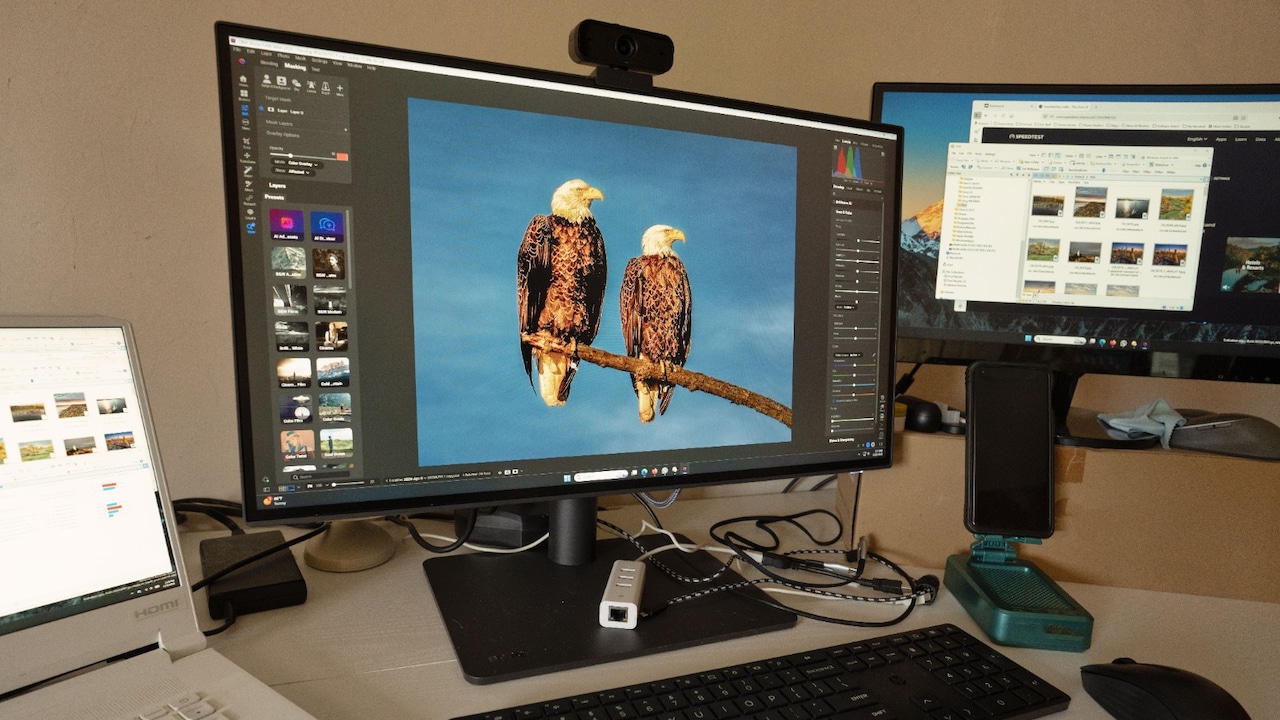Click the red overlay color swatch
The image size is (1280, 720).
[x=342, y=157]
